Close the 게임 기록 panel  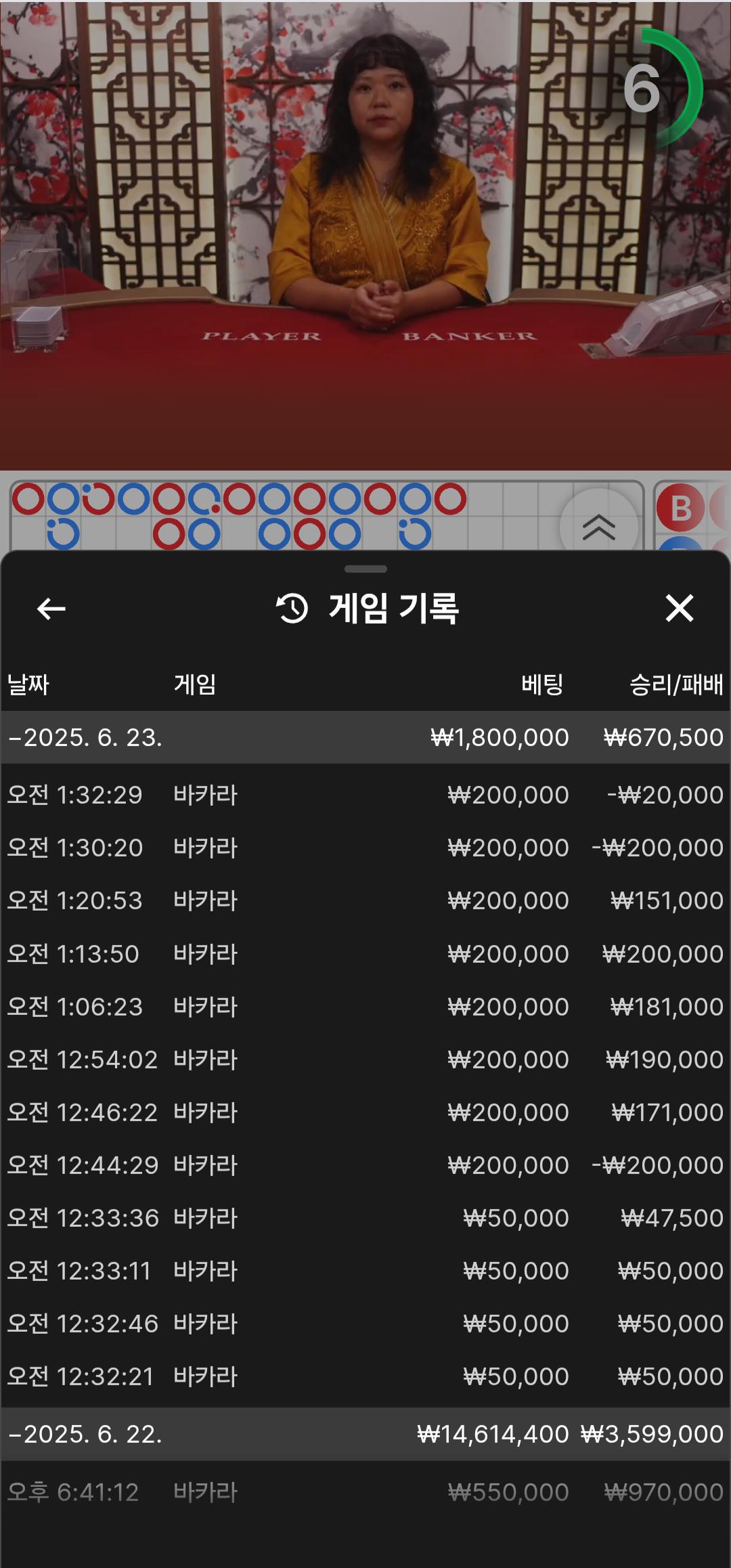click(679, 608)
